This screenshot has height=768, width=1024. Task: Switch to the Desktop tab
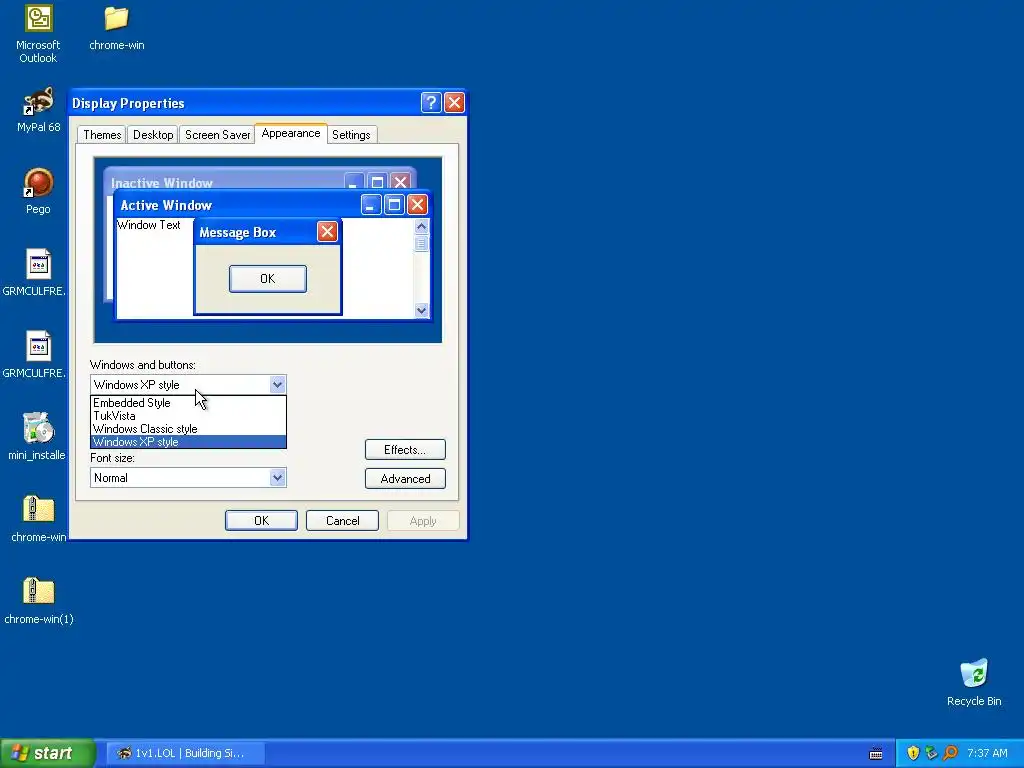tap(153, 135)
